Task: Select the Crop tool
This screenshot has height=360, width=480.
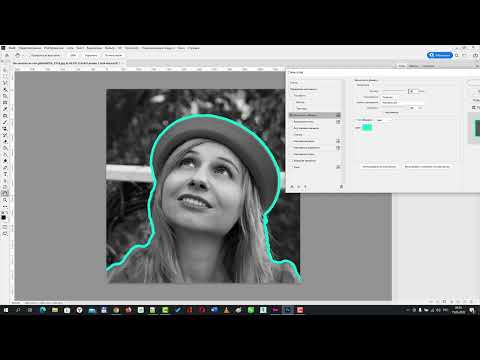Action: 5,96
